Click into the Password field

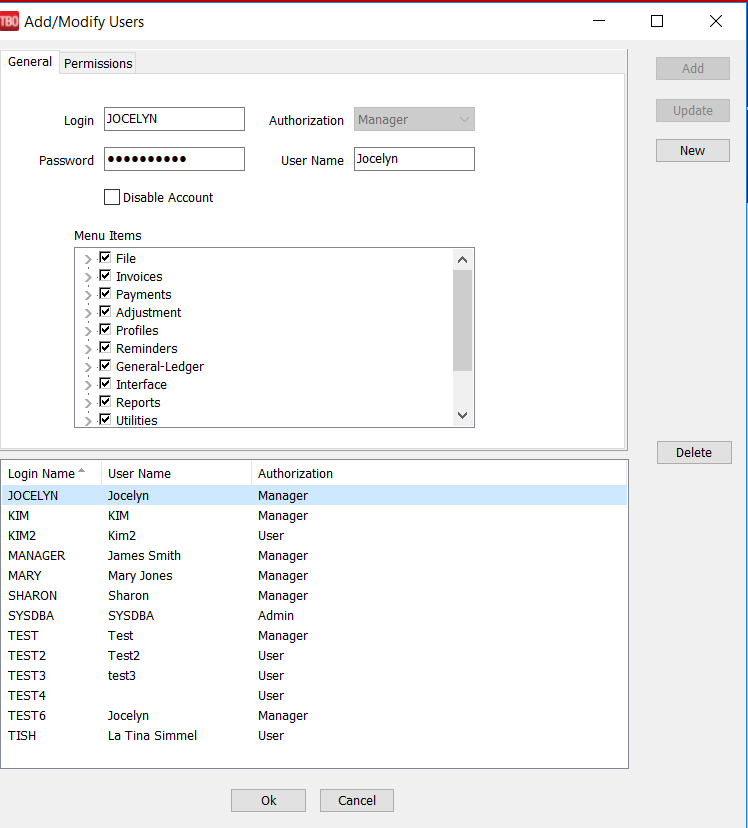point(174,159)
